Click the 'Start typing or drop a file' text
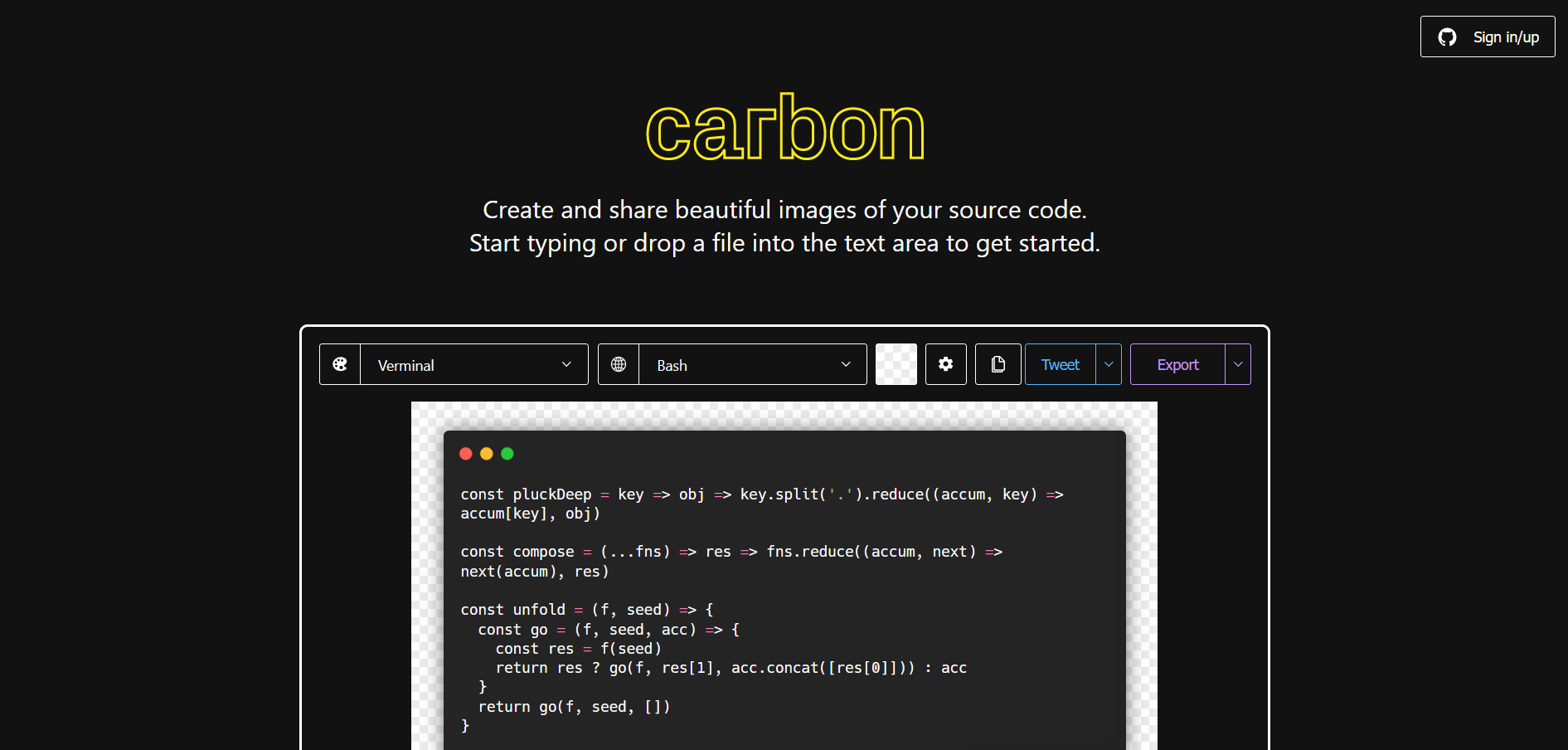 [x=784, y=243]
